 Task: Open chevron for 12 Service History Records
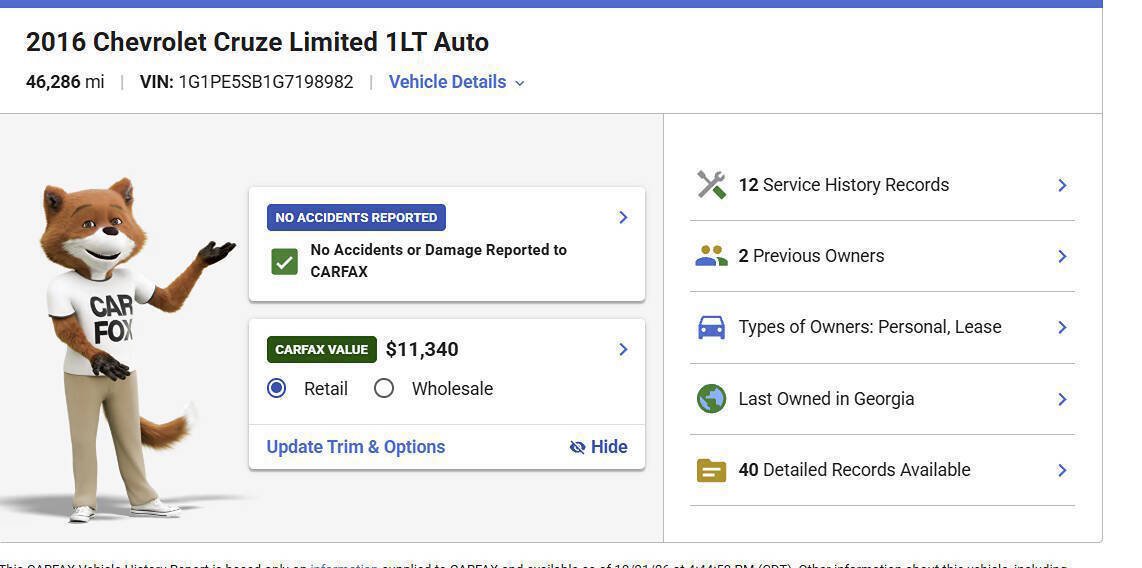tap(1063, 185)
